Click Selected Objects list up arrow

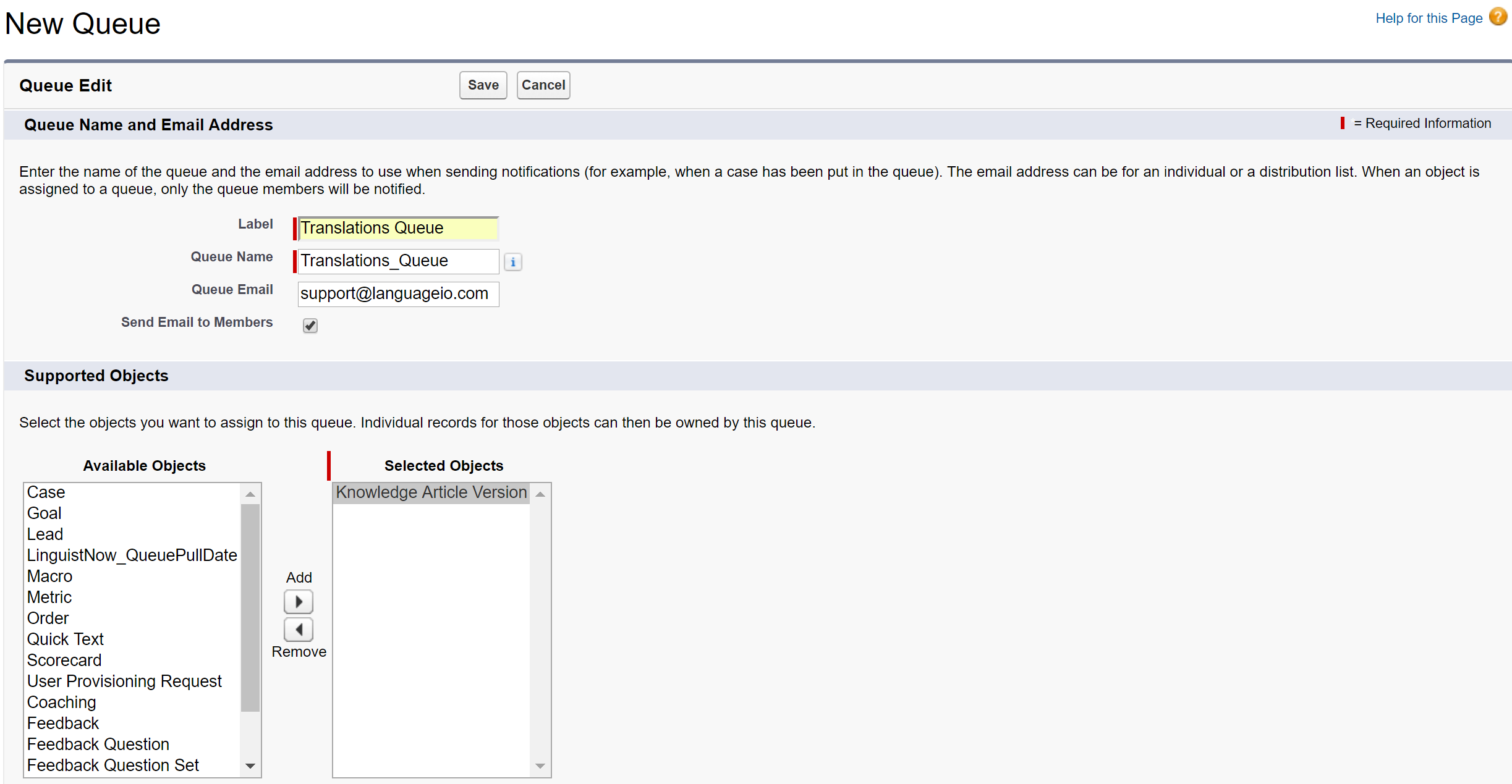(x=540, y=494)
